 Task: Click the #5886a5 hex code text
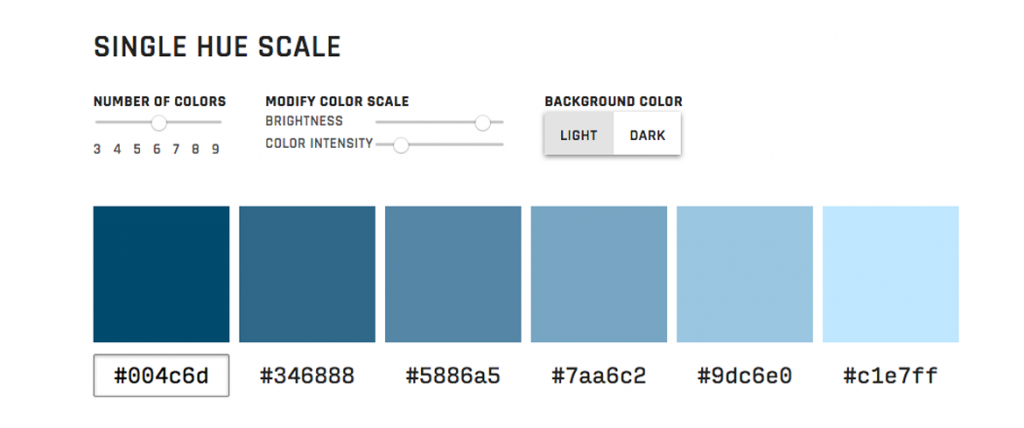click(x=453, y=377)
